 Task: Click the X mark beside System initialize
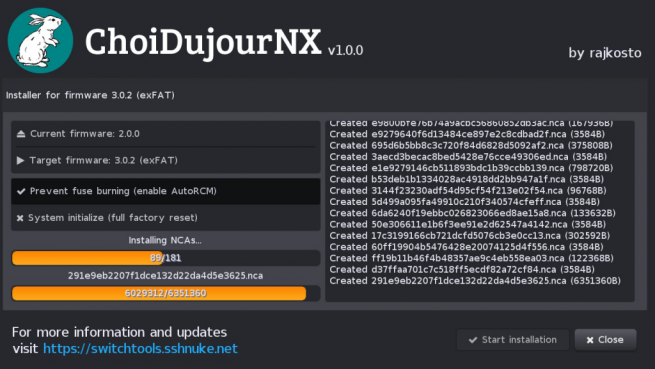[x=20, y=218]
